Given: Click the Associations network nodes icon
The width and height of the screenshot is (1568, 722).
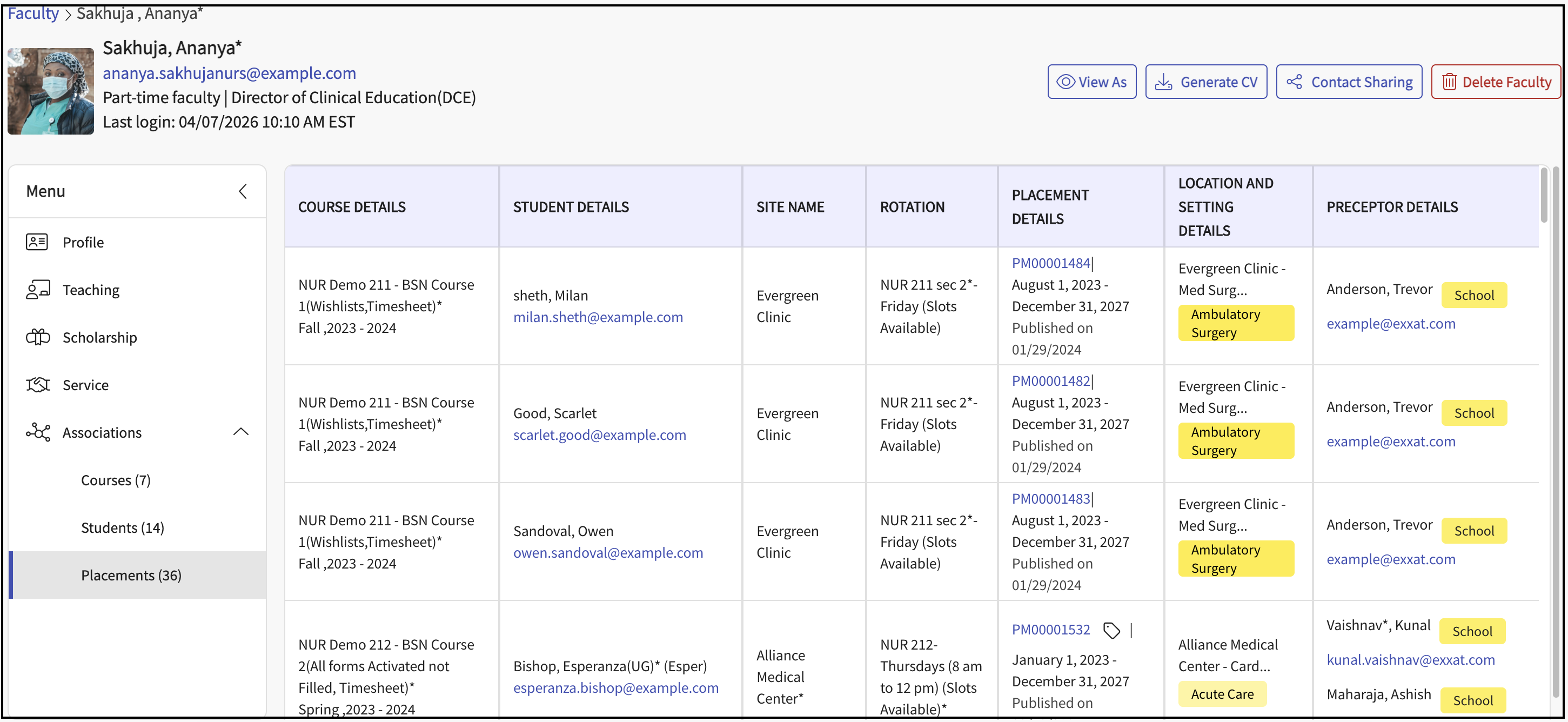Looking at the screenshot, I should tap(38, 432).
